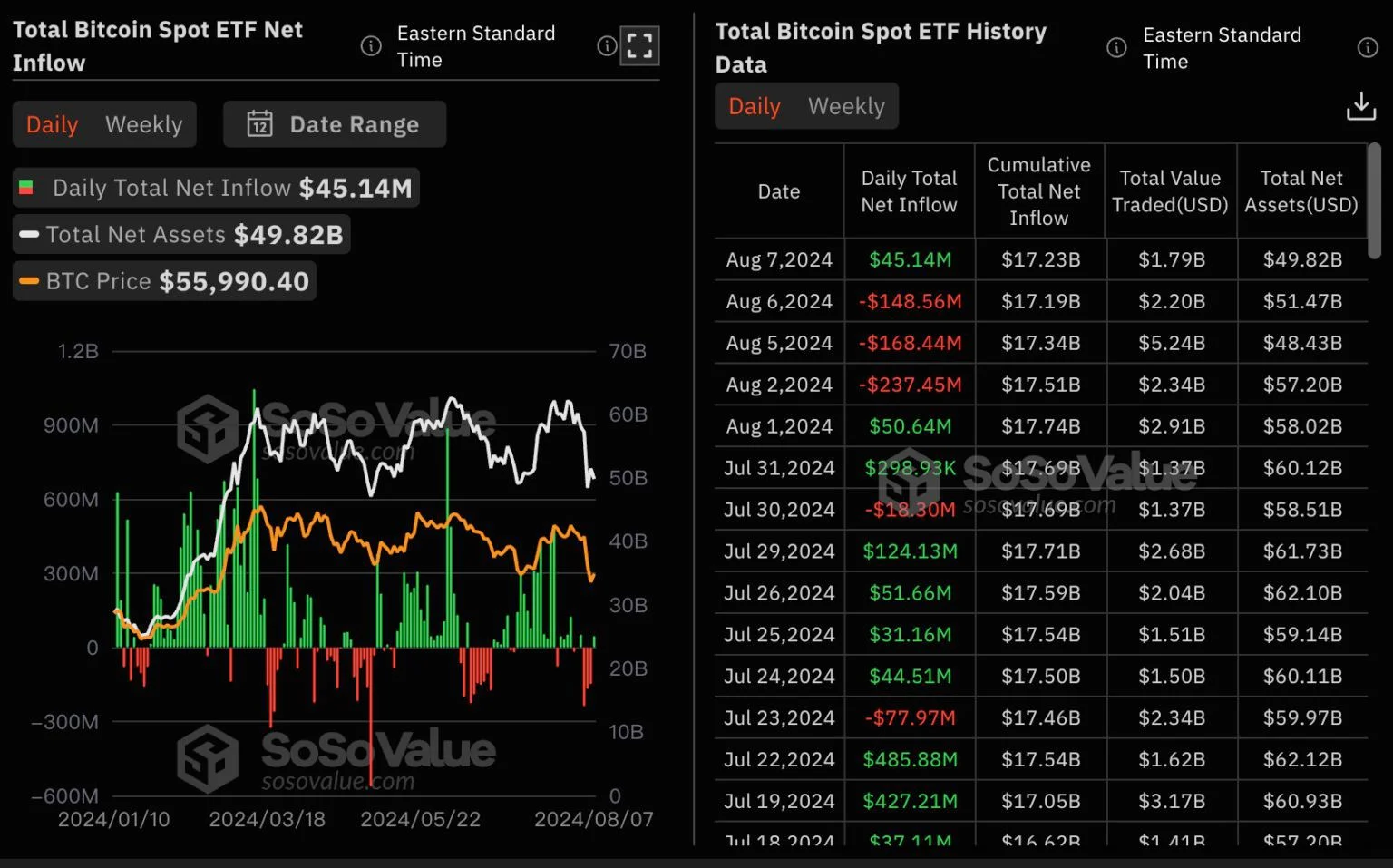Screen dimensions: 1393x868
Task: Toggle the Total Net Assets legend line
Action: pyautogui.click(x=181, y=234)
